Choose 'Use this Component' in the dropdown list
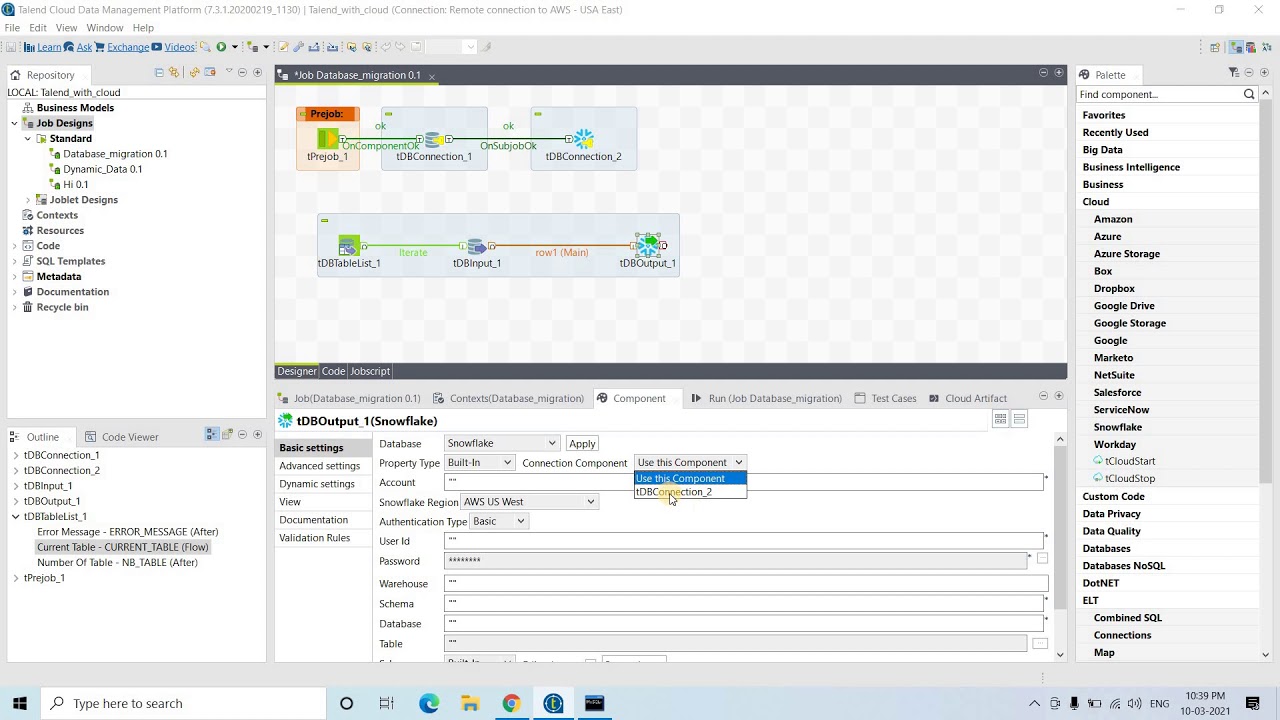Viewport: 1280px width, 720px height. point(690,478)
